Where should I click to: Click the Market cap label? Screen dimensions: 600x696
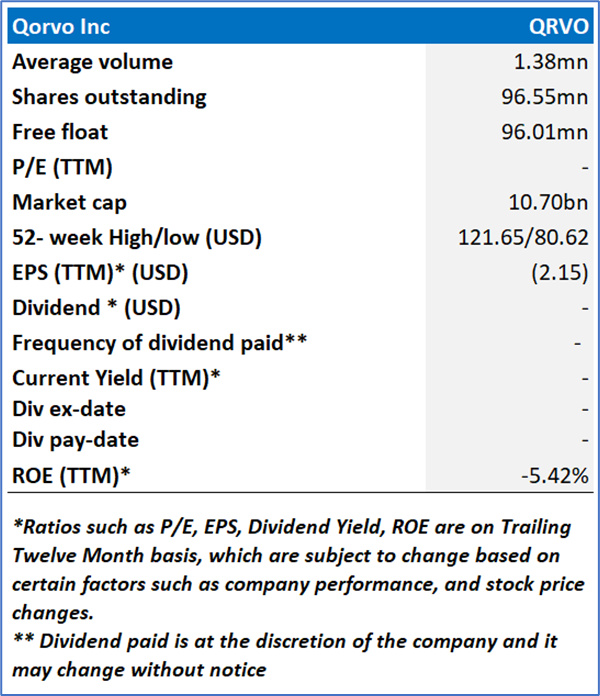click(x=69, y=202)
